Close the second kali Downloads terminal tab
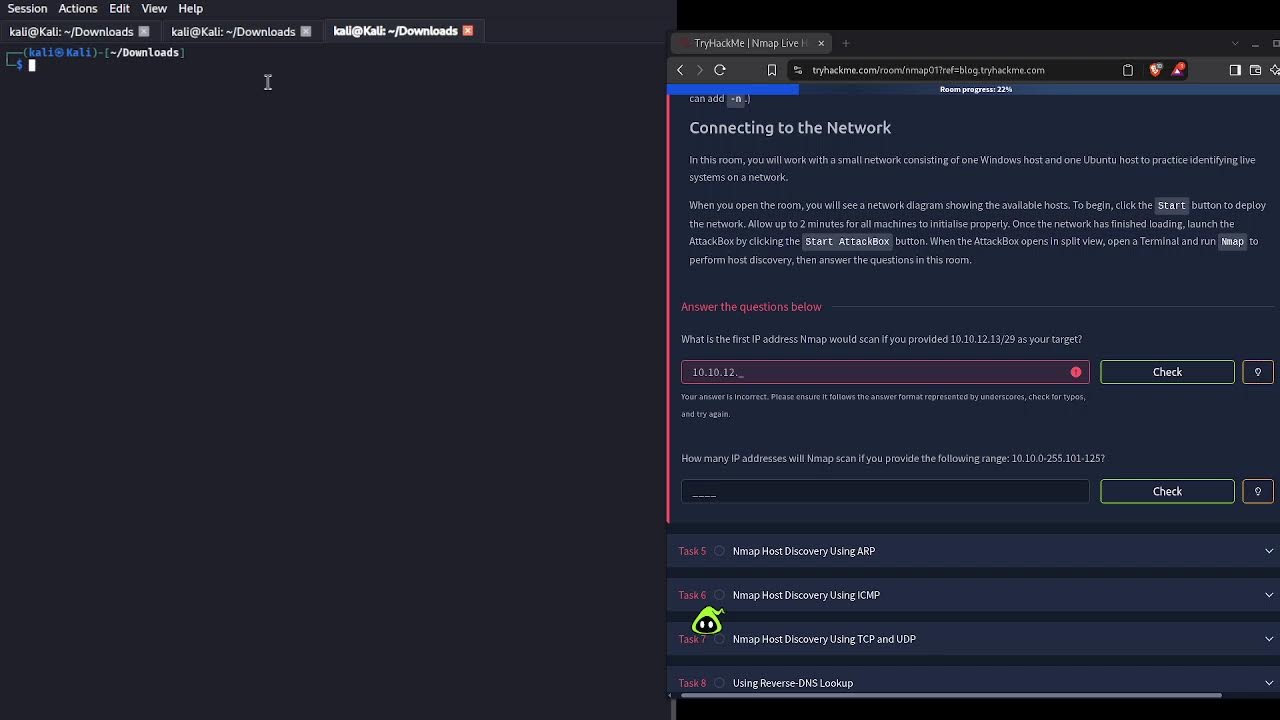1280x720 pixels. [306, 31]
